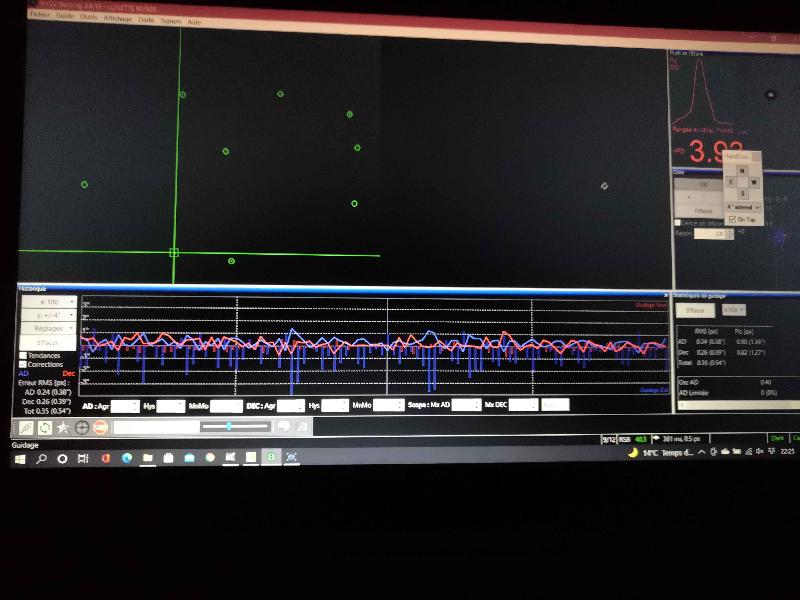Click the DEC MnMo spin field
Image resolution: width=800 pixels, height=600 pixels.
[x=389, y=406]
